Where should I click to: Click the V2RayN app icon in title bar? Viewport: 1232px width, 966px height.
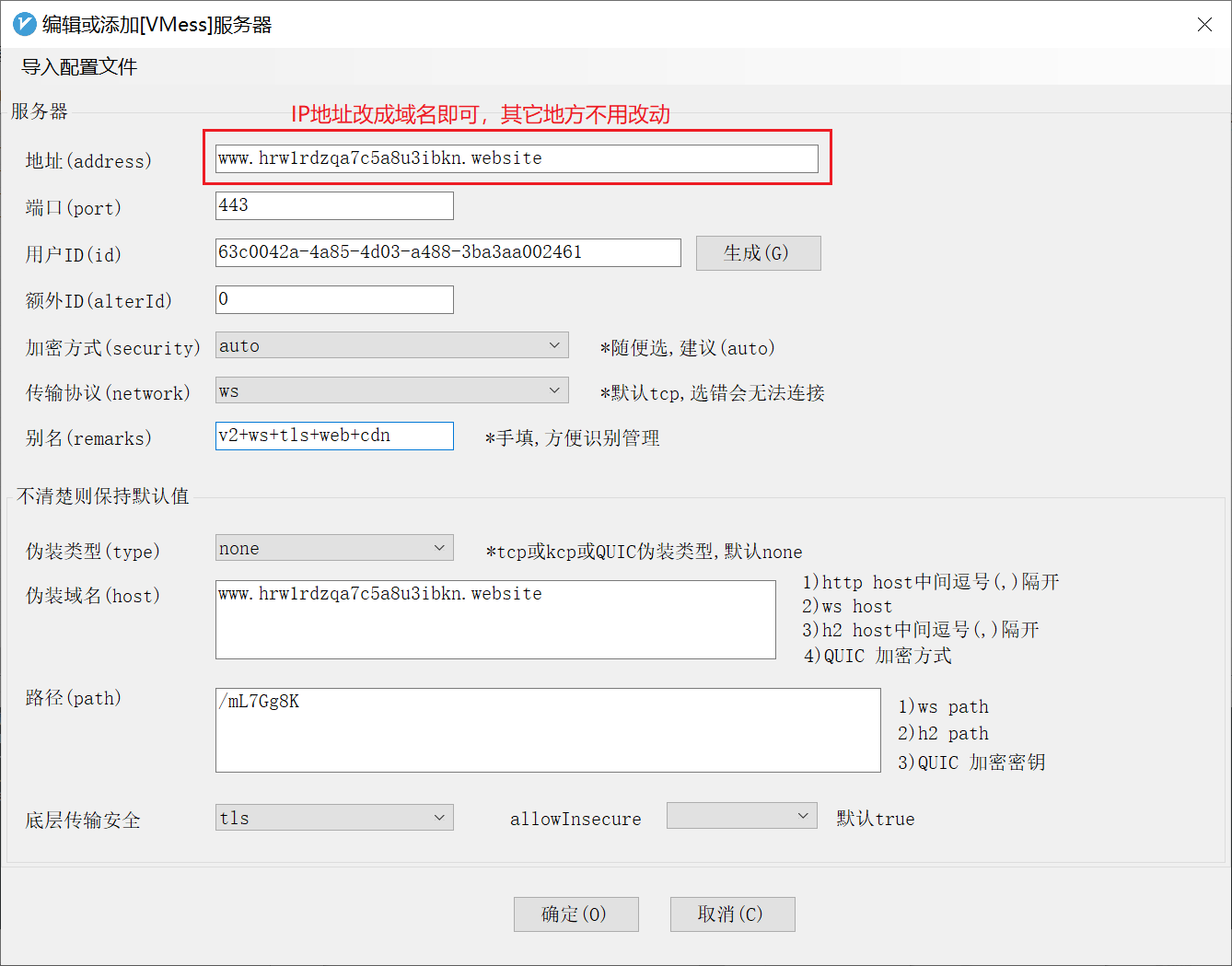tap(25, 25)
